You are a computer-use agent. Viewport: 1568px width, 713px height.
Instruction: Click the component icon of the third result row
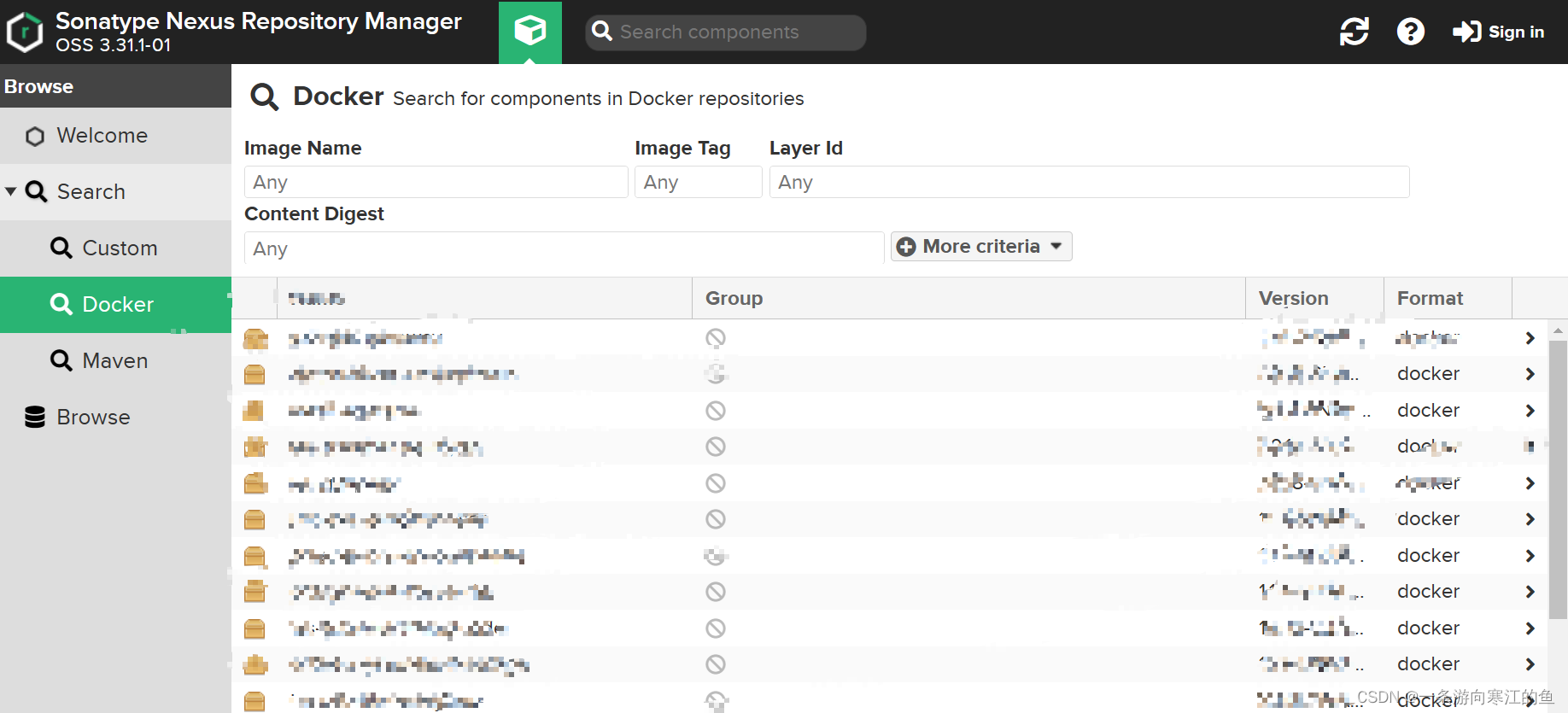[255, 411]
